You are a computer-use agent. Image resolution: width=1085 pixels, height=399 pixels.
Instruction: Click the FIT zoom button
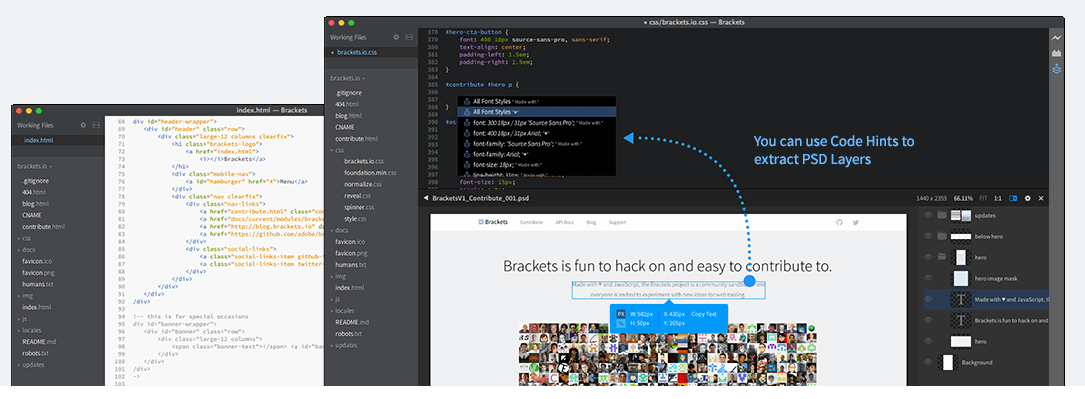pyautogui.click(x=982, y=198)
